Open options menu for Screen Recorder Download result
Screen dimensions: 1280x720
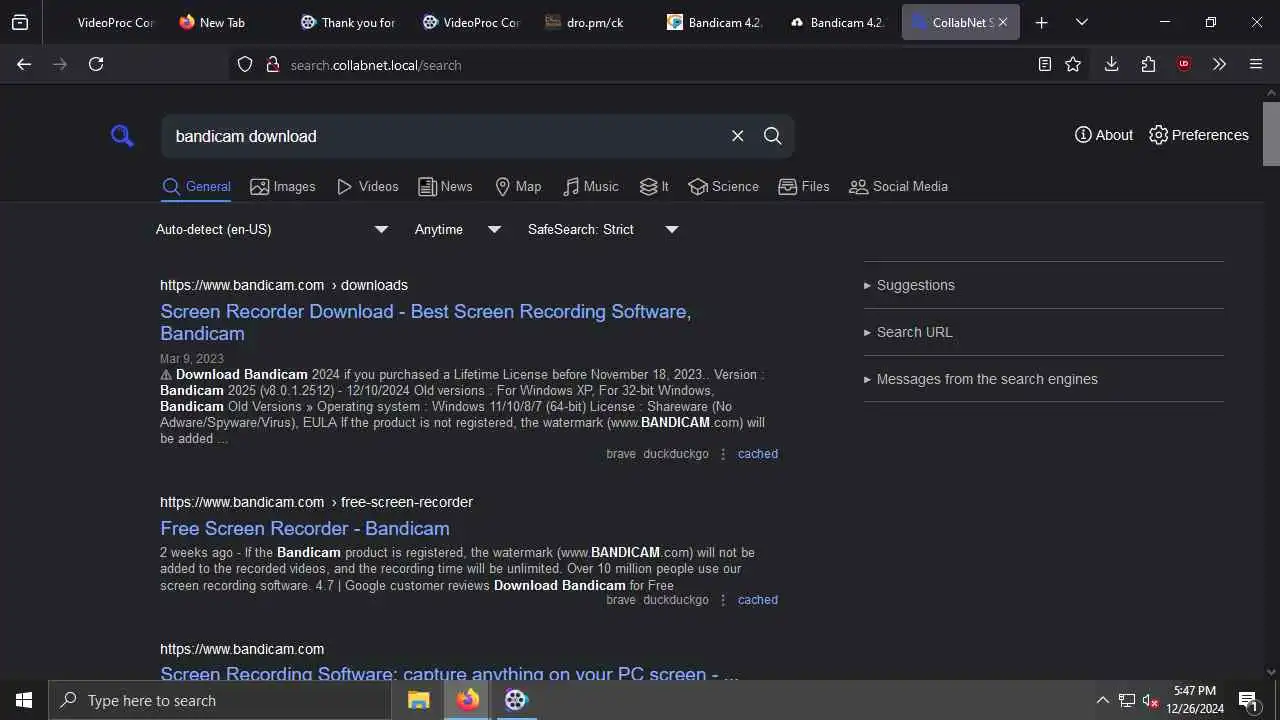[x=723, y=454]
